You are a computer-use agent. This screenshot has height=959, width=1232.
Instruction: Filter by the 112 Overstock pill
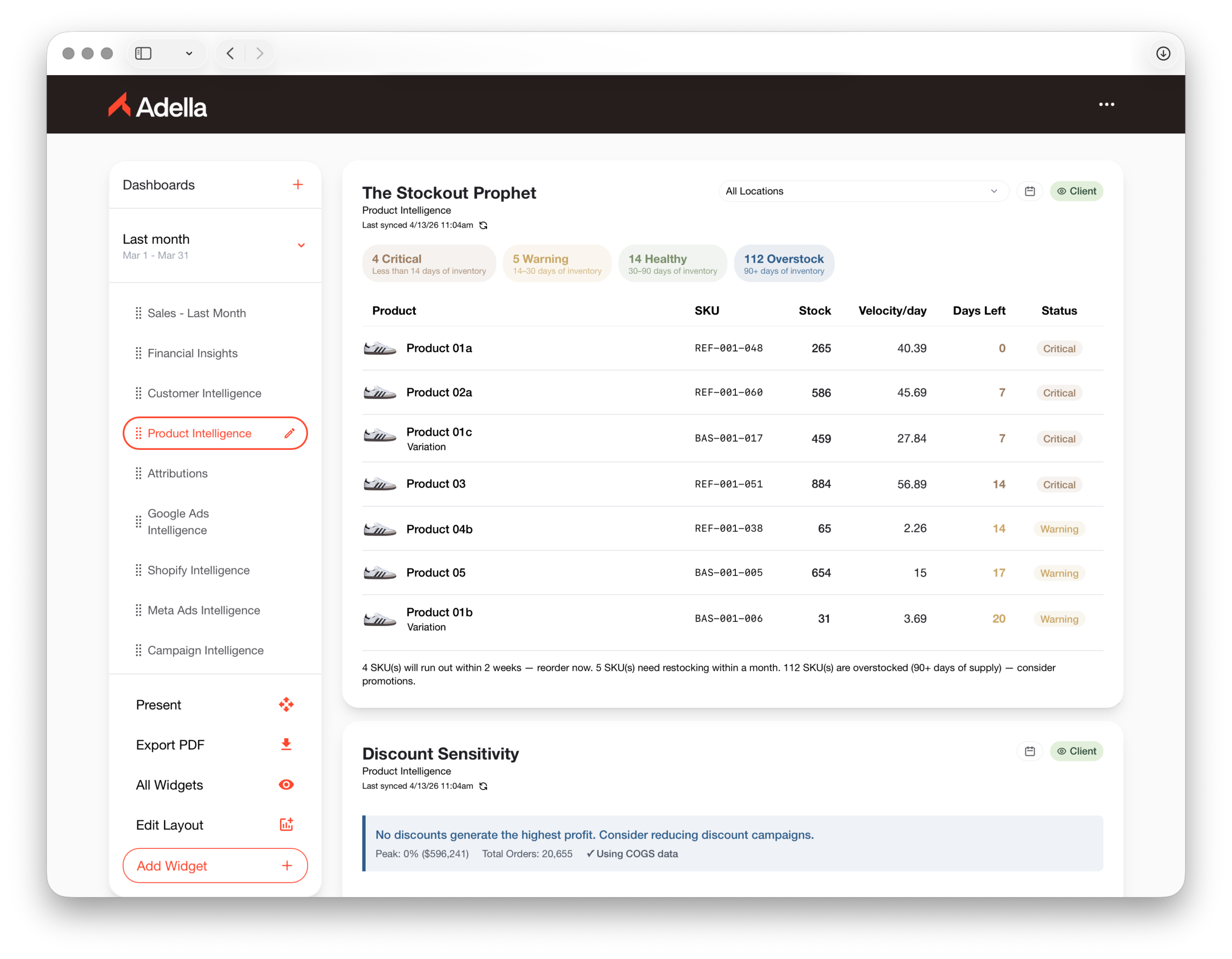click(x=783, y=263)
